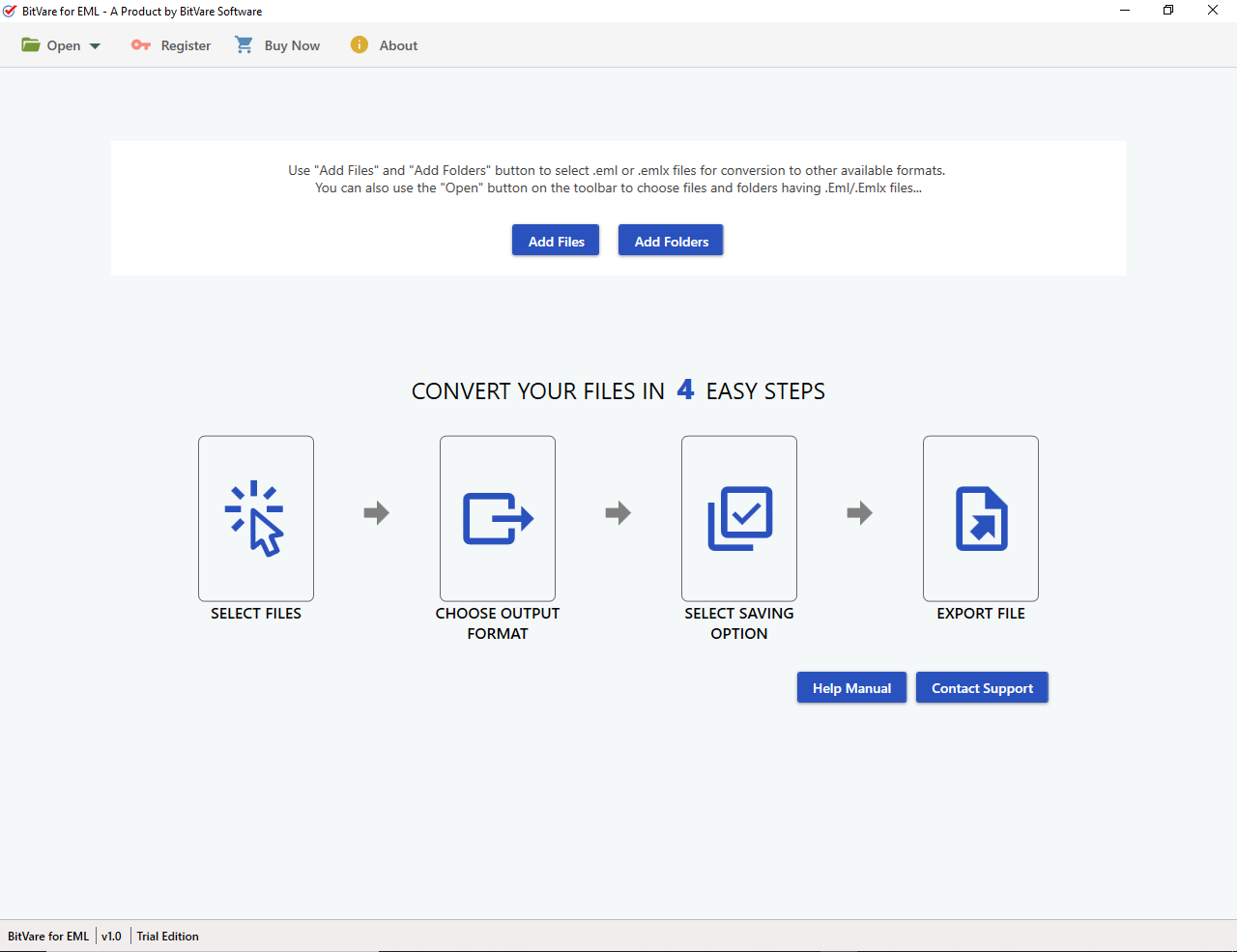Screen dimensions: 1237x952
Task: Click the Select Saving Option checkbox icon
Action: pyautogui.click(x=739, y=518)
